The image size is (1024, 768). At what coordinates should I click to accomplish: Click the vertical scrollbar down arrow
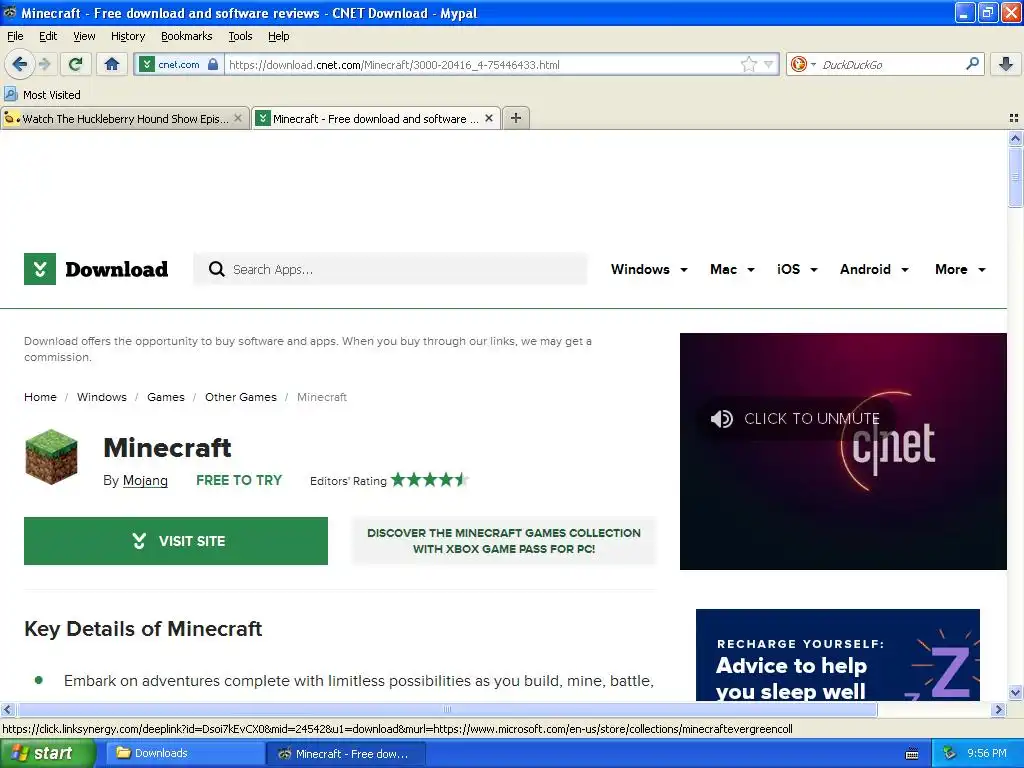(x=1015, y=693)
